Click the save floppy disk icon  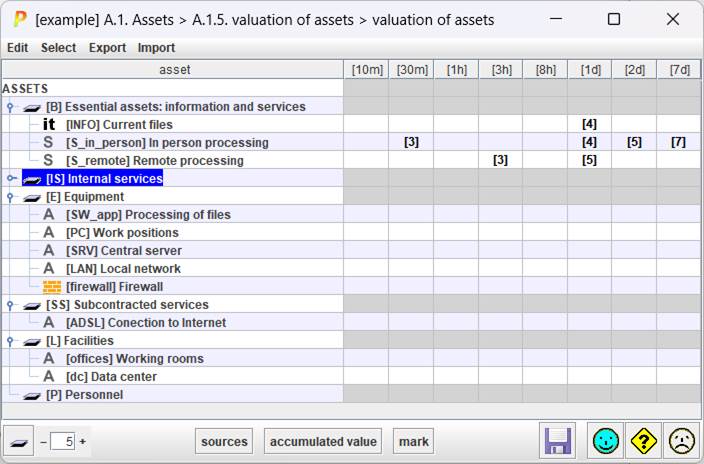click(x=557, y=441)
